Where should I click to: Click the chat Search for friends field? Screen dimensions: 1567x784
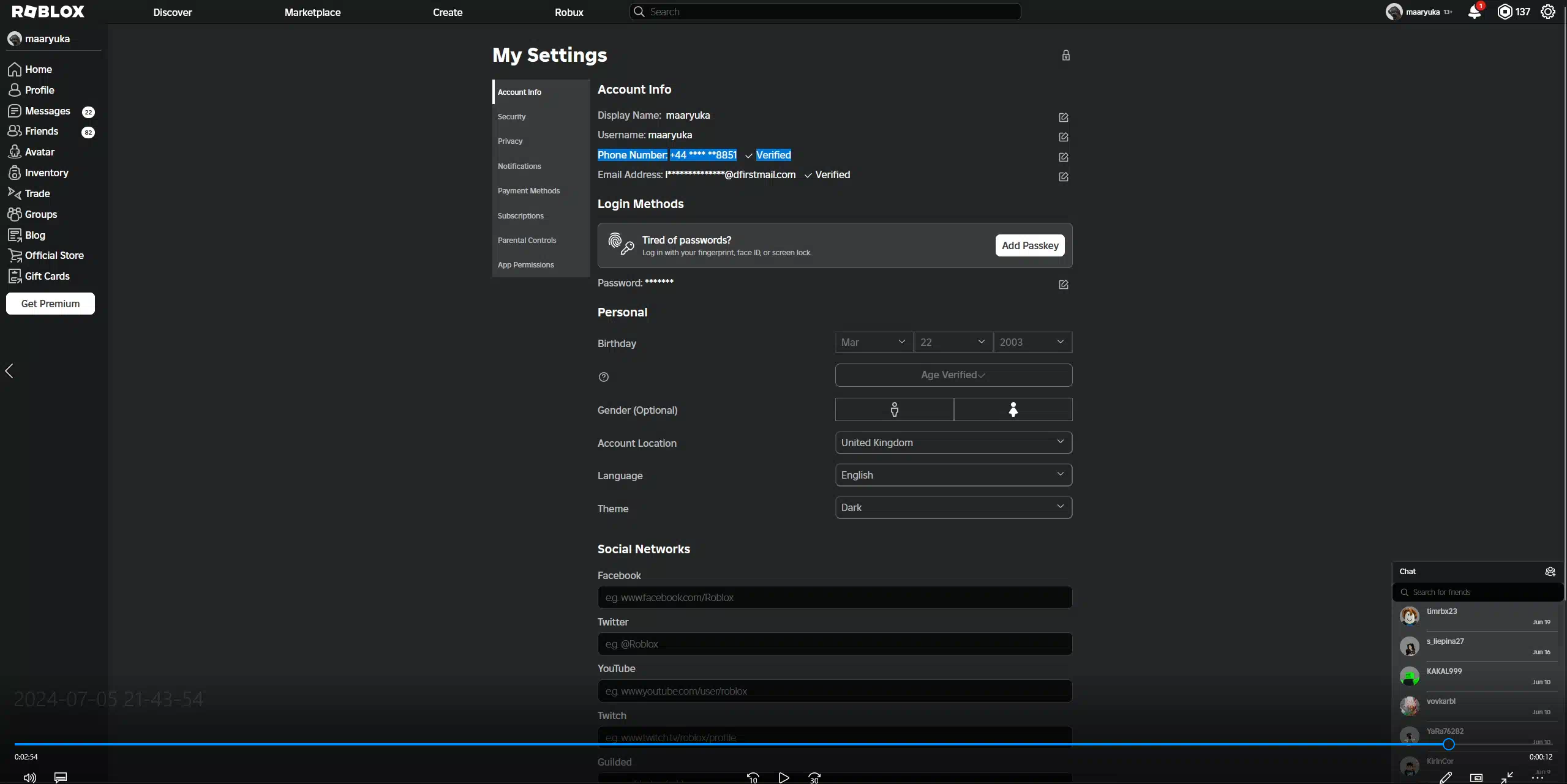[1478, 592]
